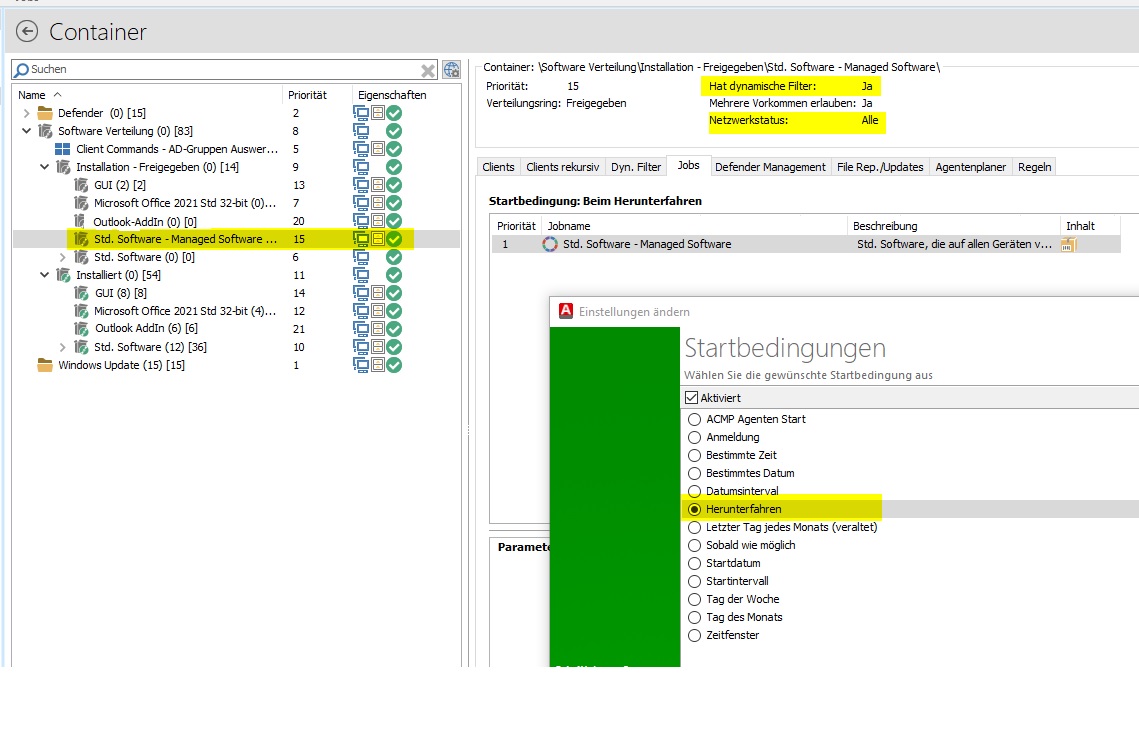Click clients icon in Windows Update row

click(x=361, y=365)
